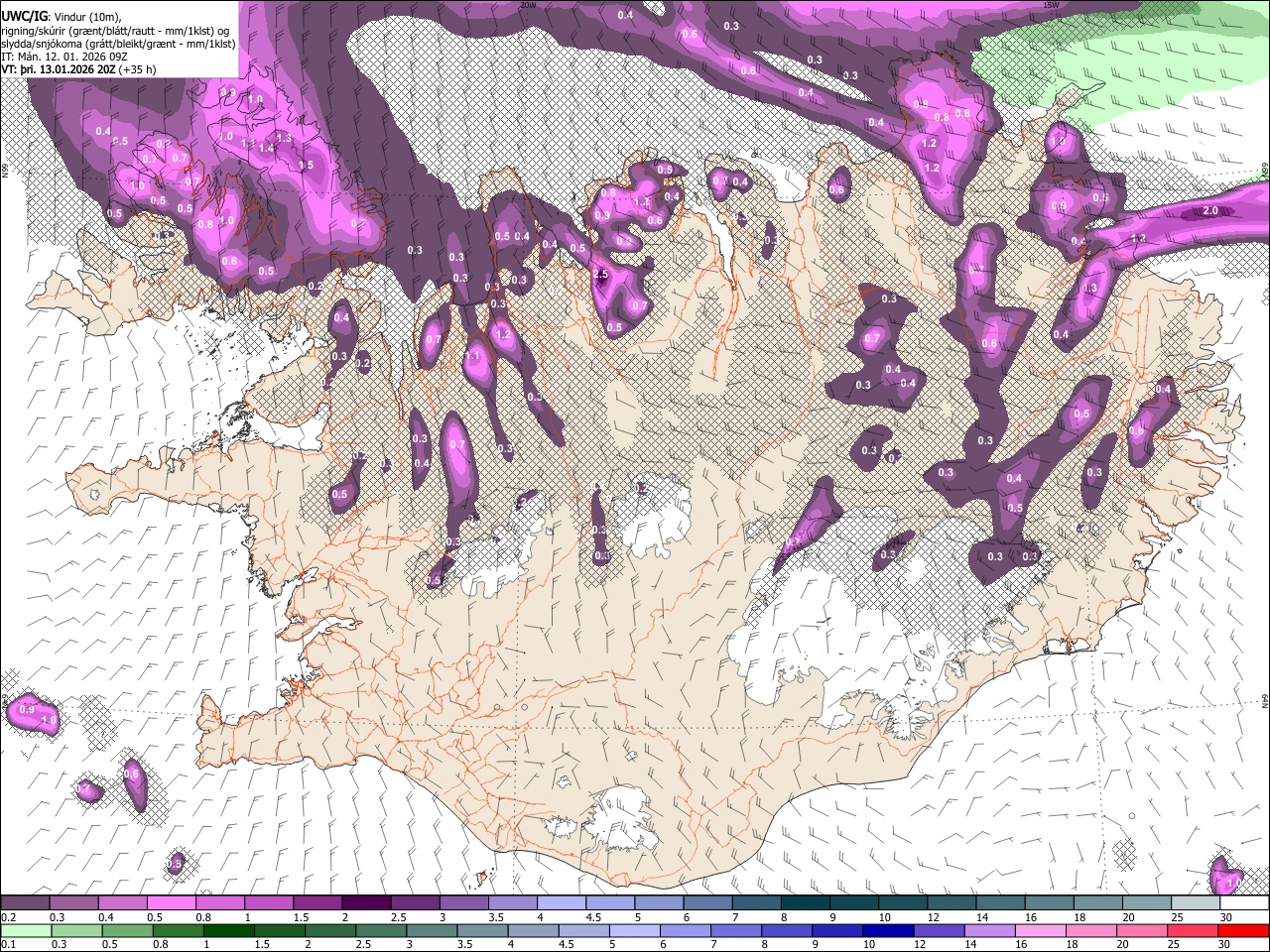
Task: Click the 'rigning/skúrir (grænt/blátt/rautt - mm/1klst)' line
Action: [115, 30]
